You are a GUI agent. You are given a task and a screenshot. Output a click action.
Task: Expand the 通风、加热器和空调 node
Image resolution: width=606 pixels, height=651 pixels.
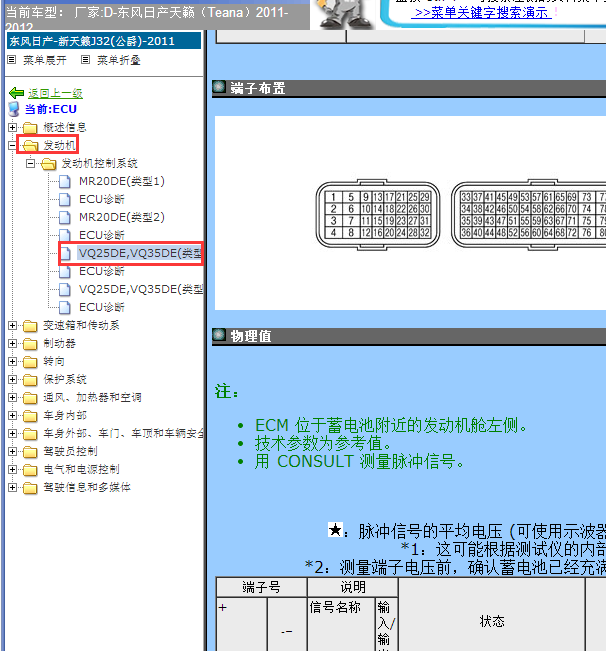pos(12,397)
